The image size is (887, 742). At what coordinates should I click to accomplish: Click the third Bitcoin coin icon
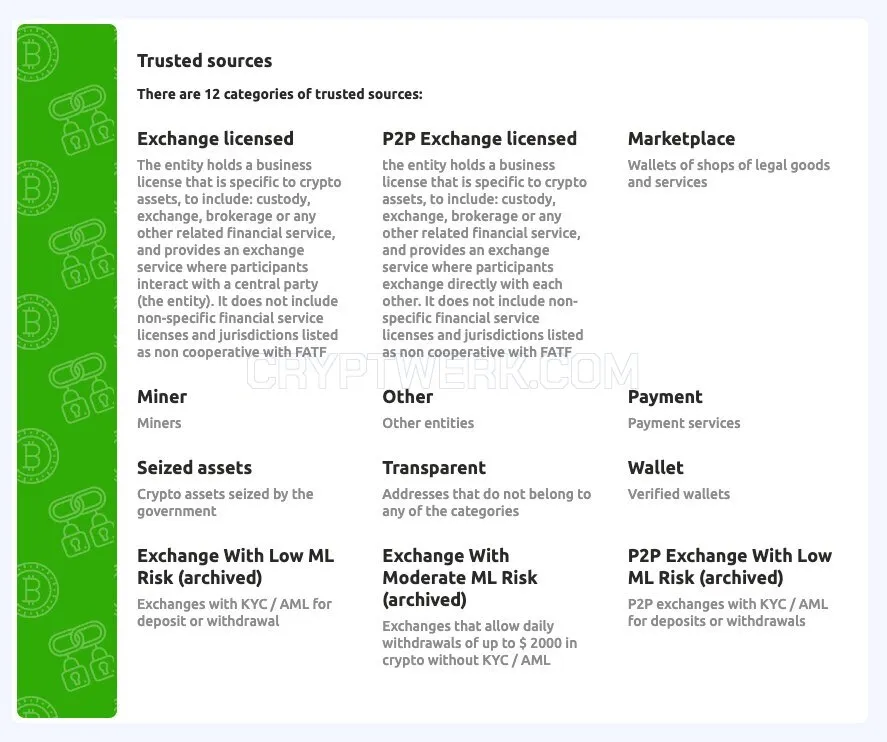click(x=37, y=322)
